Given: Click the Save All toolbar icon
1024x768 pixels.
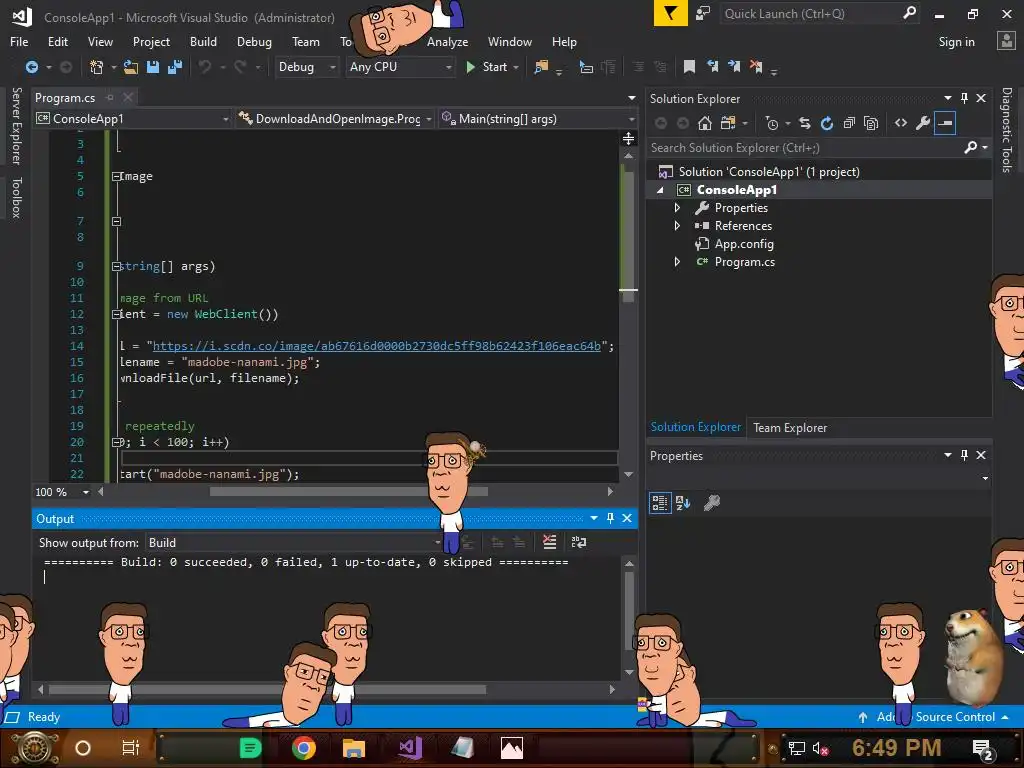Looking at the screenshot, I should 175,67.
